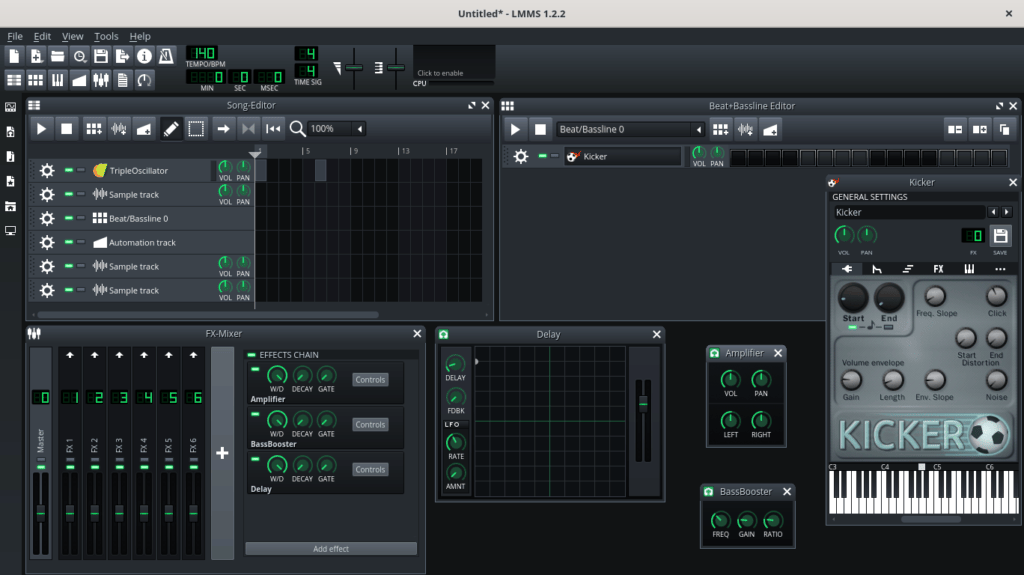Viewport: 1024px width, 575px height.
Task: Open recently opened projects dropdown
Action: click(x=79, y=56)
